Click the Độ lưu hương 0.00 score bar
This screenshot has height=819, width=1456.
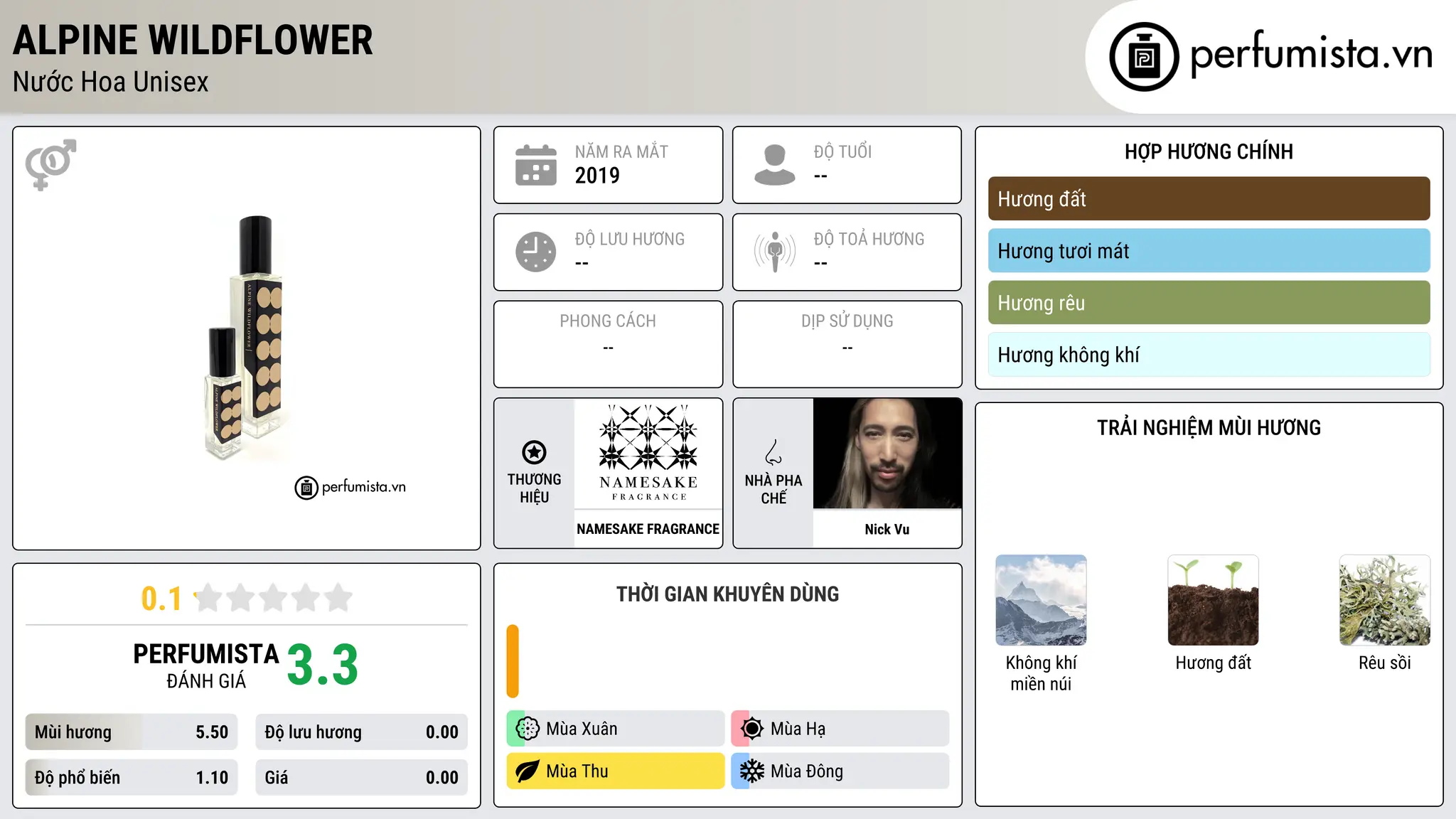pos(361,732)
